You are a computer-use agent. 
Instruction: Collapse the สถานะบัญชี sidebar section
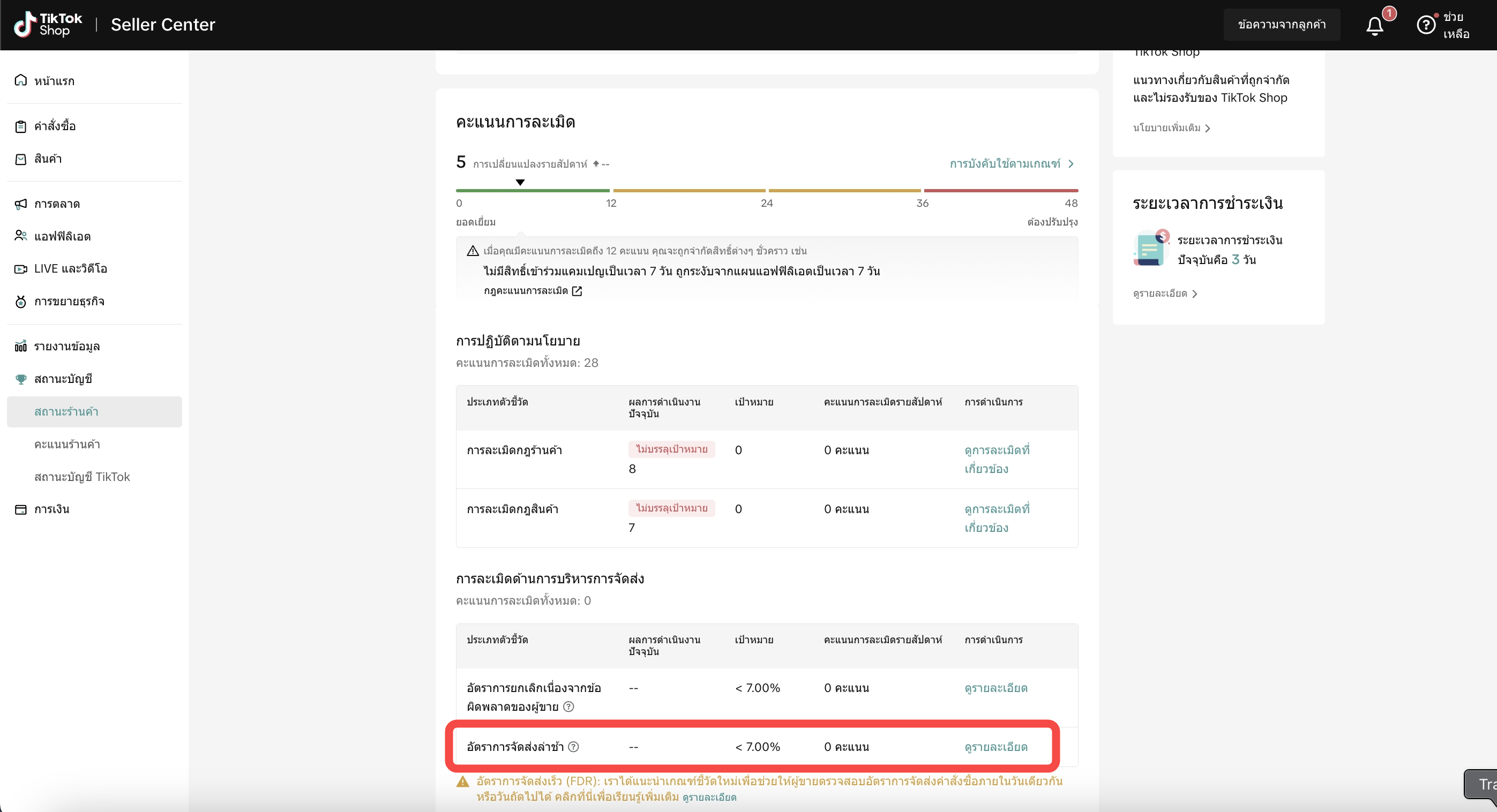pyautogui.click(x=63, y=379)
